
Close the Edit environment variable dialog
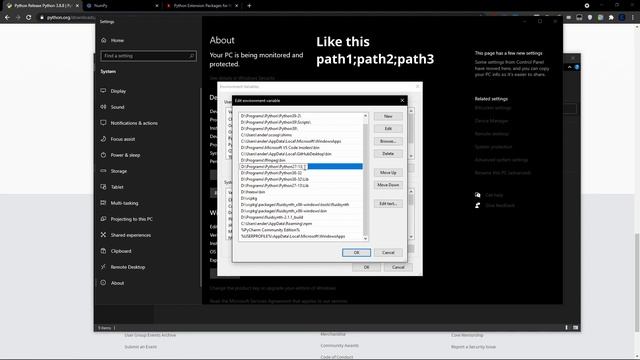402,100
